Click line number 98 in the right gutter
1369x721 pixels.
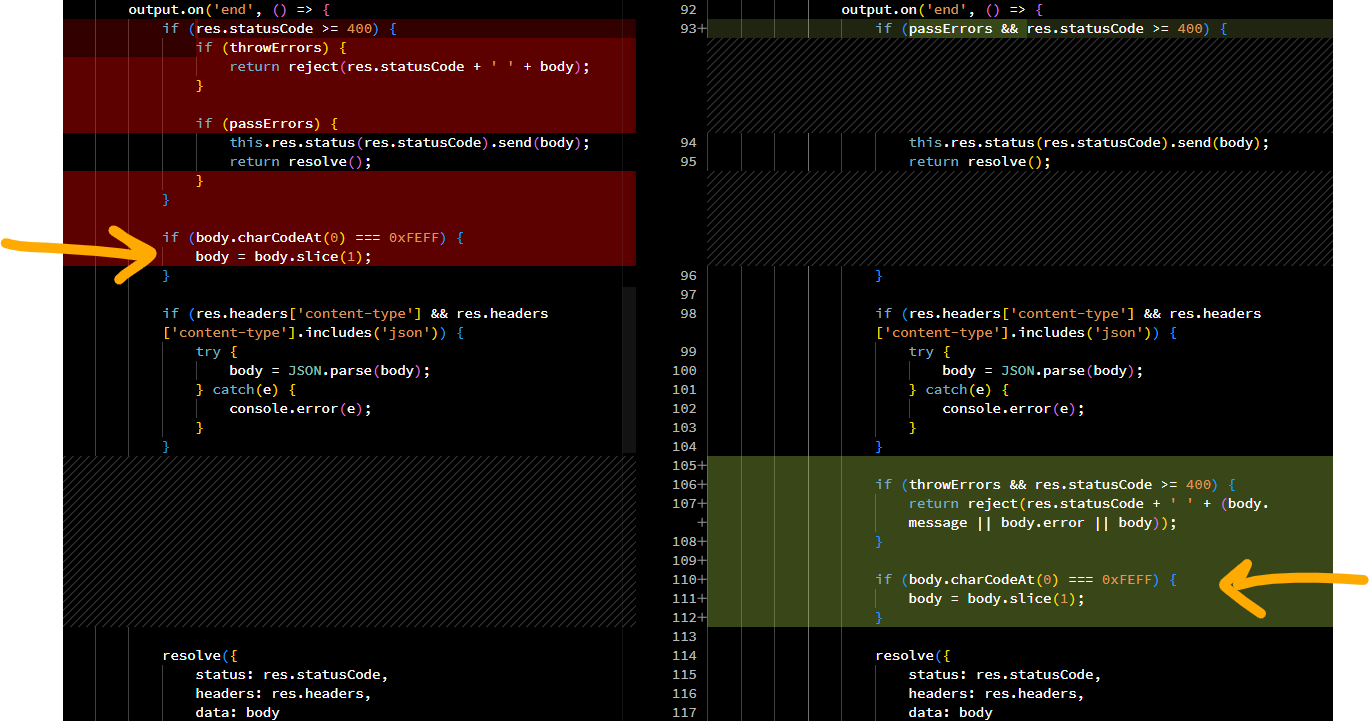tap(686, 314)
